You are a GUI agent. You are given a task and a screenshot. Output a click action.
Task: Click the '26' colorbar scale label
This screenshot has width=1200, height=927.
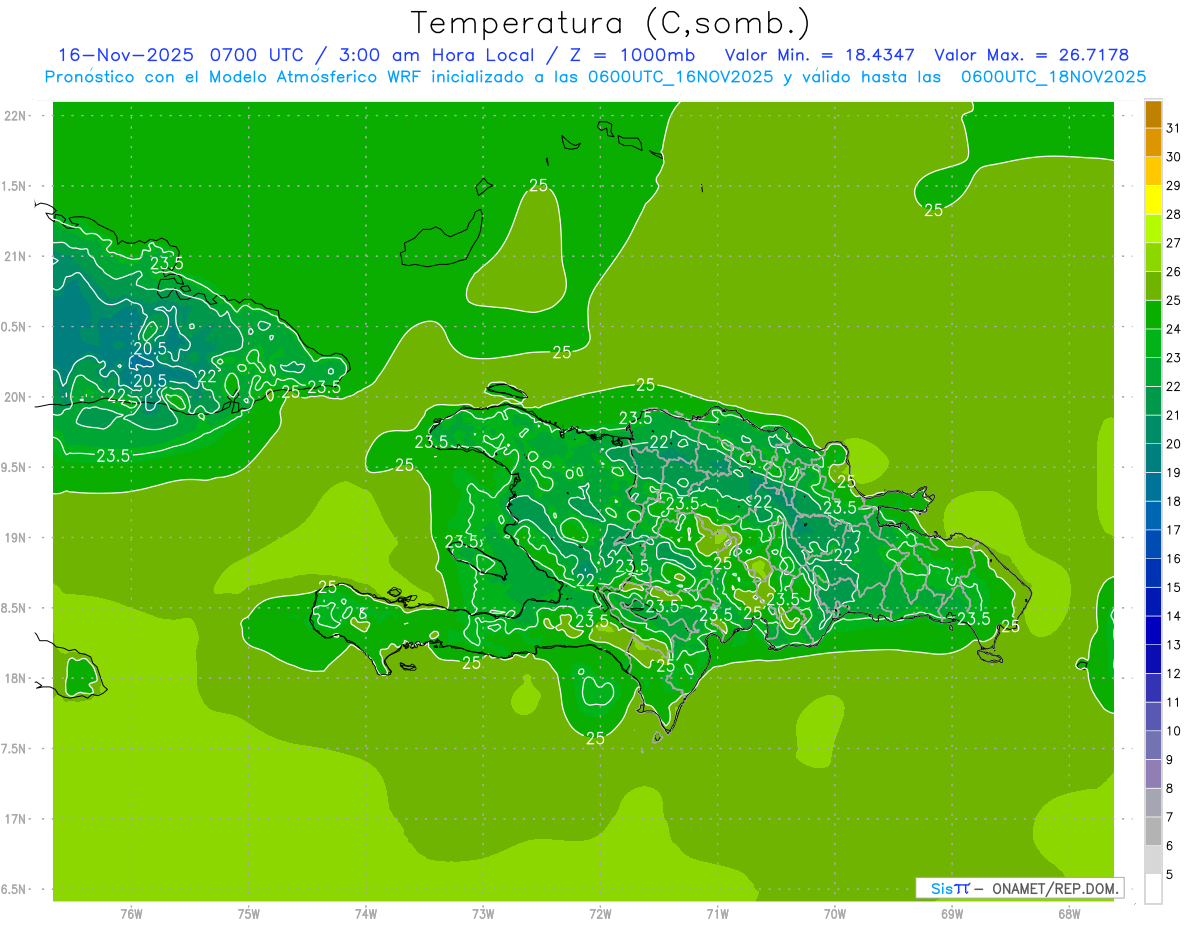pos(1174,271)
